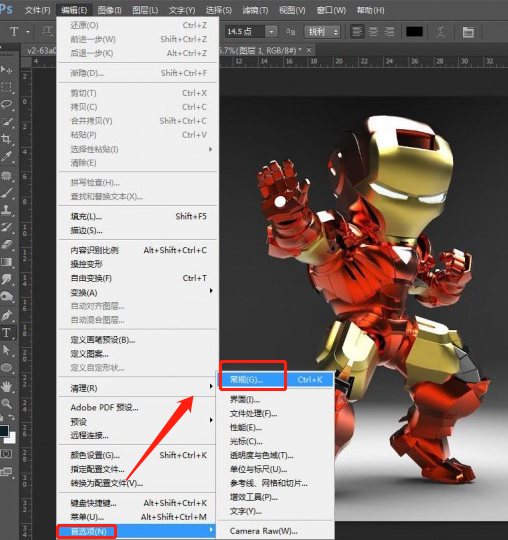Align text right

coord(390,32)
